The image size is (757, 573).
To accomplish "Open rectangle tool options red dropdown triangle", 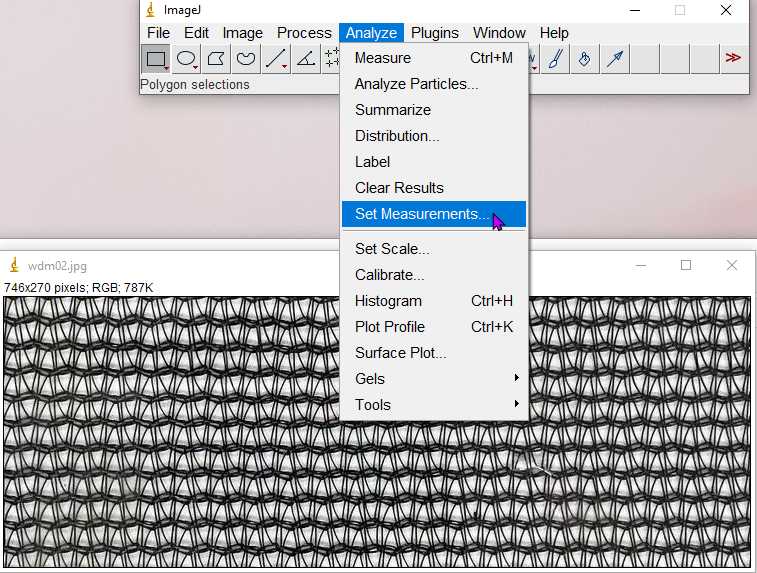I will pyautogui.click(x=166, y=69).
